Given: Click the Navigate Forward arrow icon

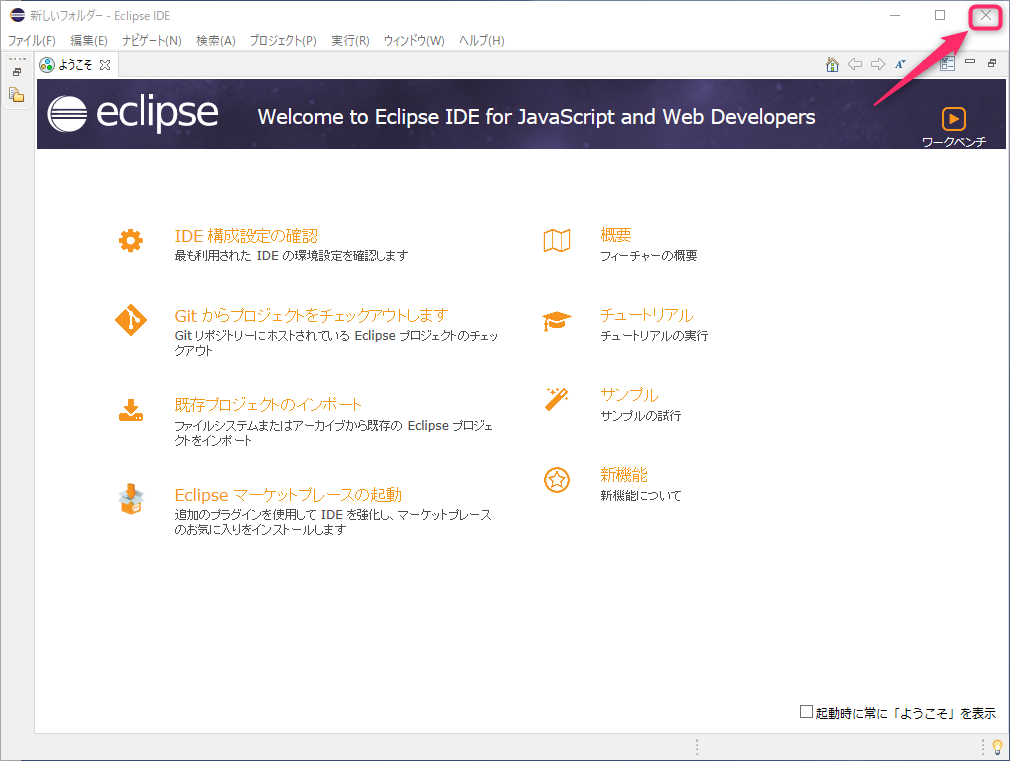Looking at the screenshot, I should click(x=877, y=64).
